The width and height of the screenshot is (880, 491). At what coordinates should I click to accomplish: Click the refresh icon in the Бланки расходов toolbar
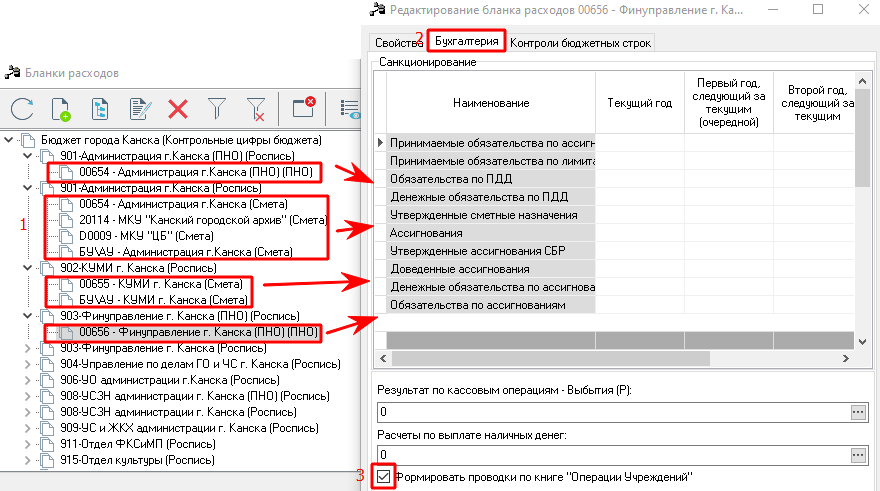tap(22, 108)
